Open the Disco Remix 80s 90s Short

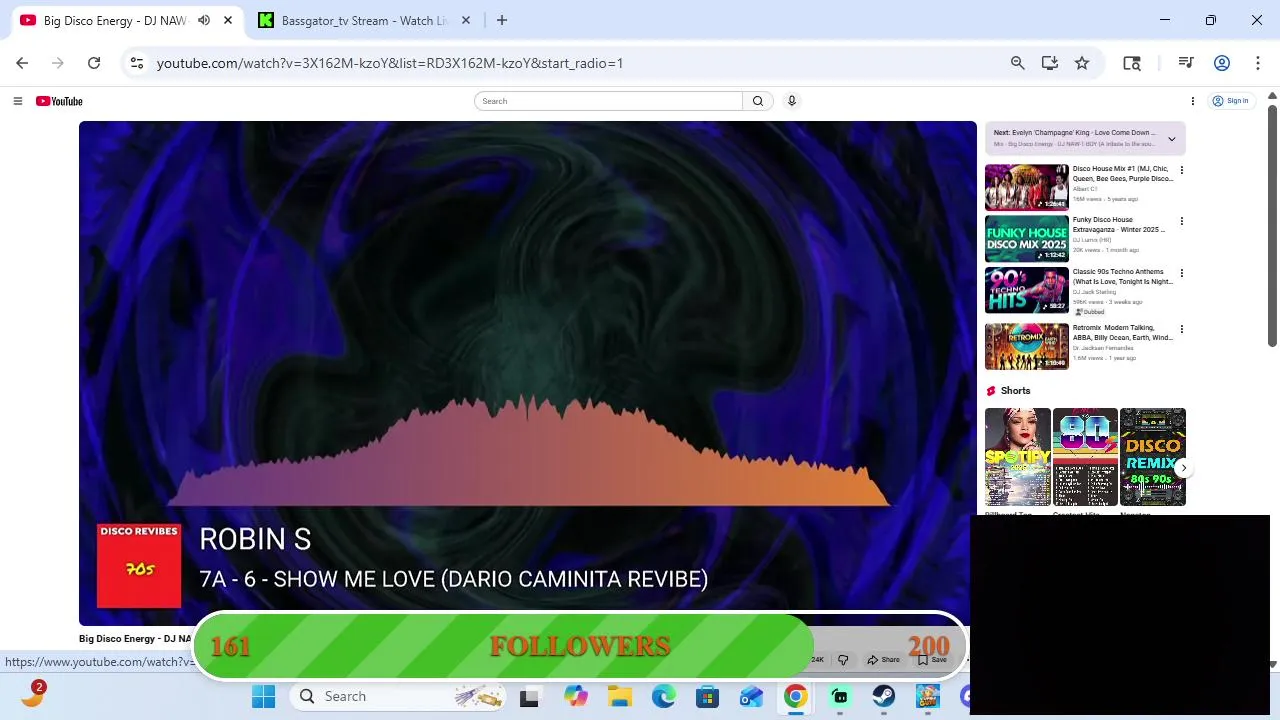(1152, 457)
